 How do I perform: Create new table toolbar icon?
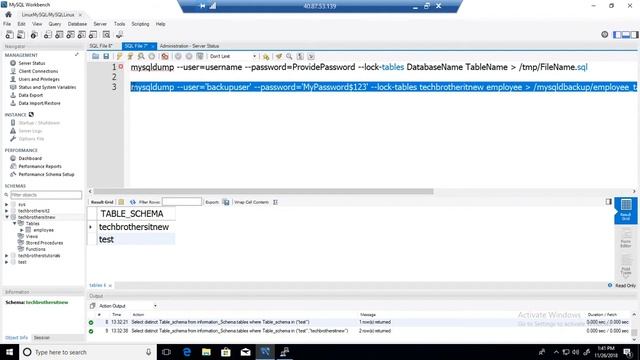coord(59,35)
